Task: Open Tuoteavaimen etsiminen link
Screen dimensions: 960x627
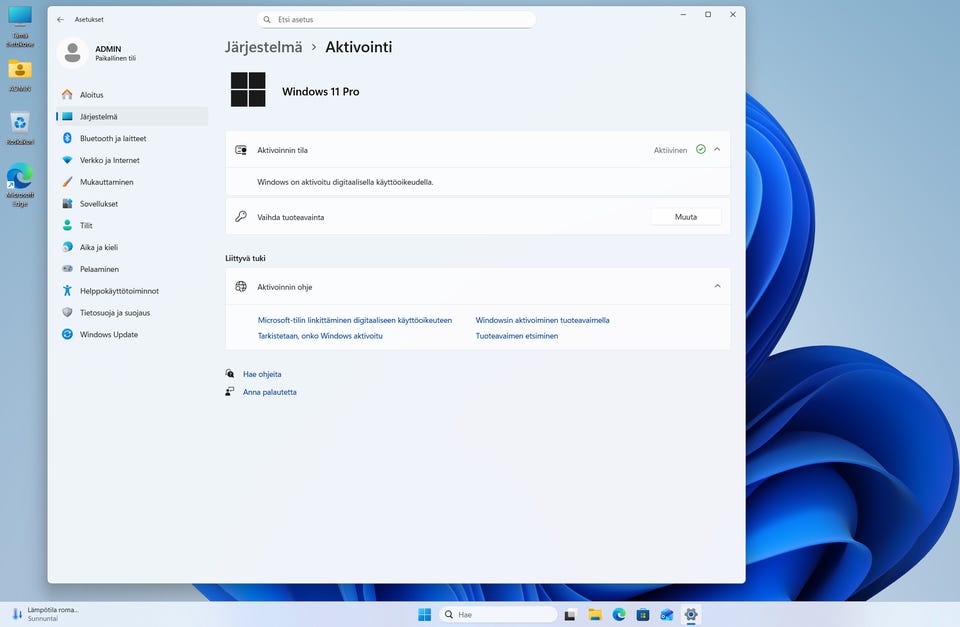Action: [517, 336]
